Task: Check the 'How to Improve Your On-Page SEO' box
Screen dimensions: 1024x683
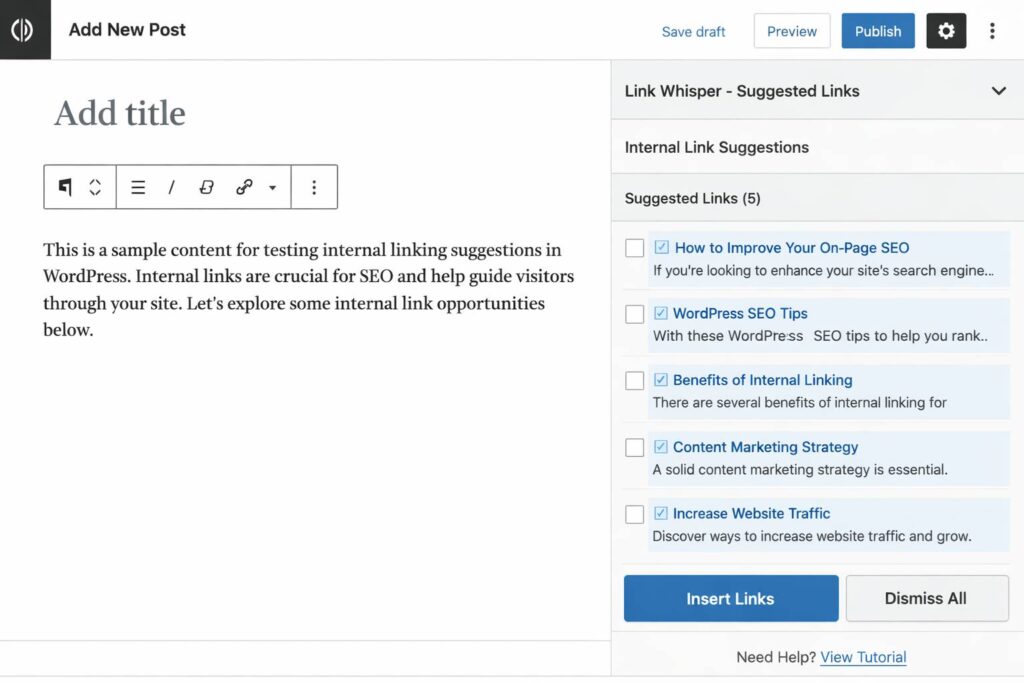Action: 634,248
